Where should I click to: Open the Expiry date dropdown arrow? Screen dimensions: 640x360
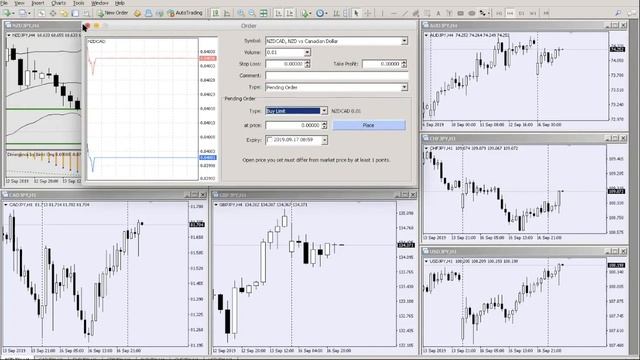[x=324, y=140]
